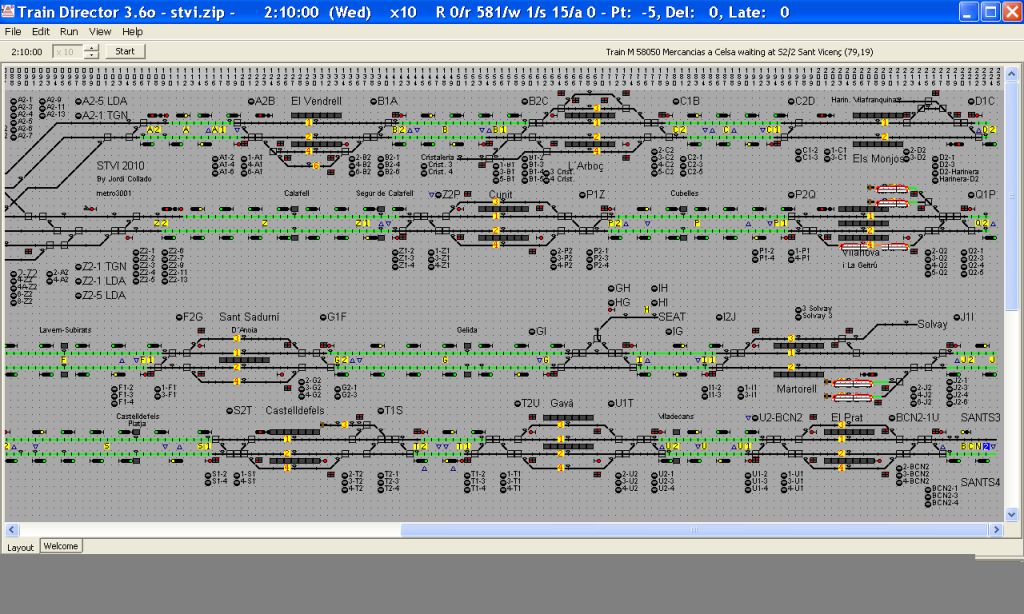Select the B1A itinerary button
Screen dimensions: 1024x614
(372, 101)
